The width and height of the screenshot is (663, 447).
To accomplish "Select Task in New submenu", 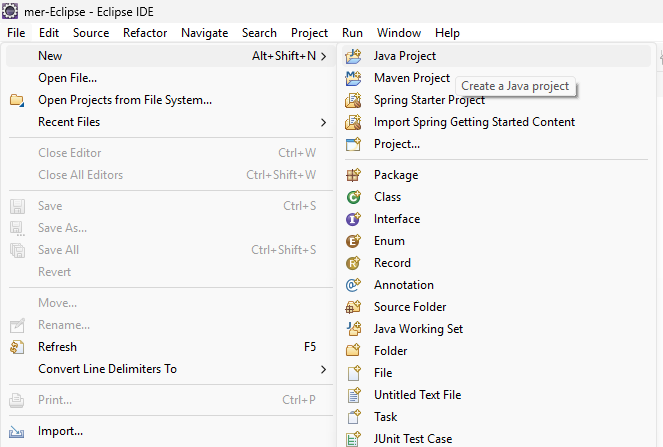I will coord(496,417).
